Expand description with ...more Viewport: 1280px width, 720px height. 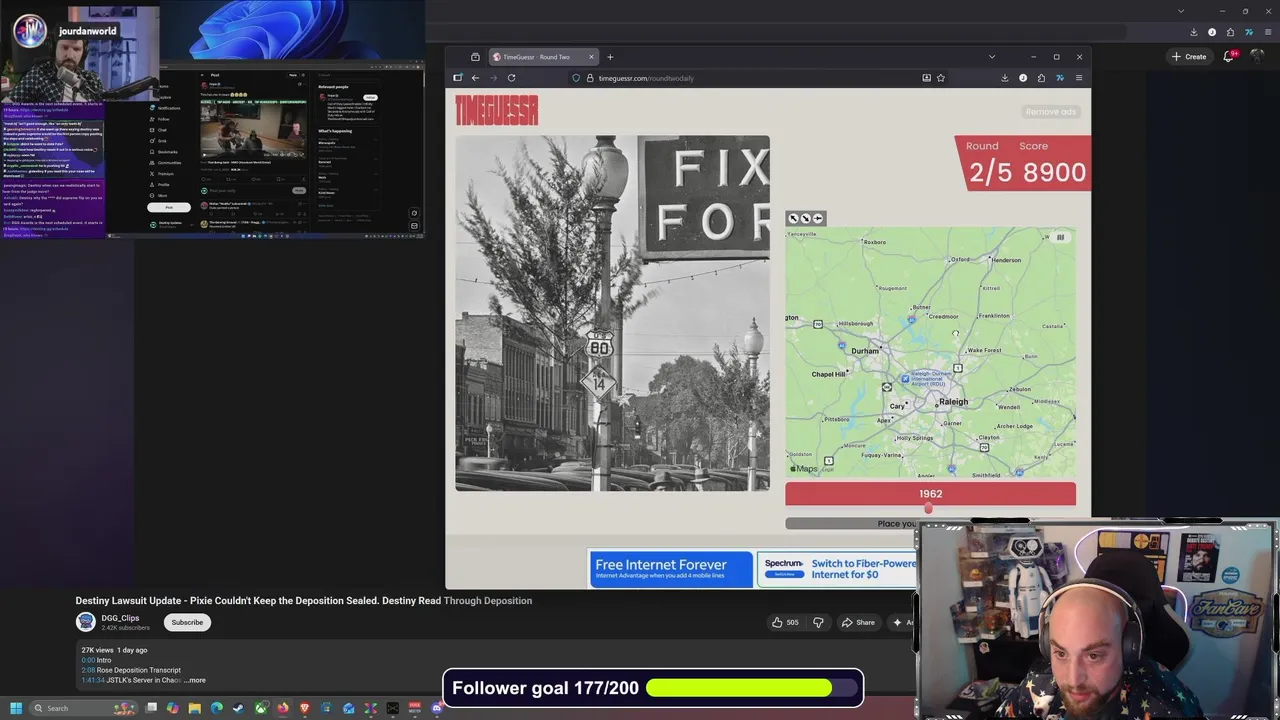coord(195,680)
